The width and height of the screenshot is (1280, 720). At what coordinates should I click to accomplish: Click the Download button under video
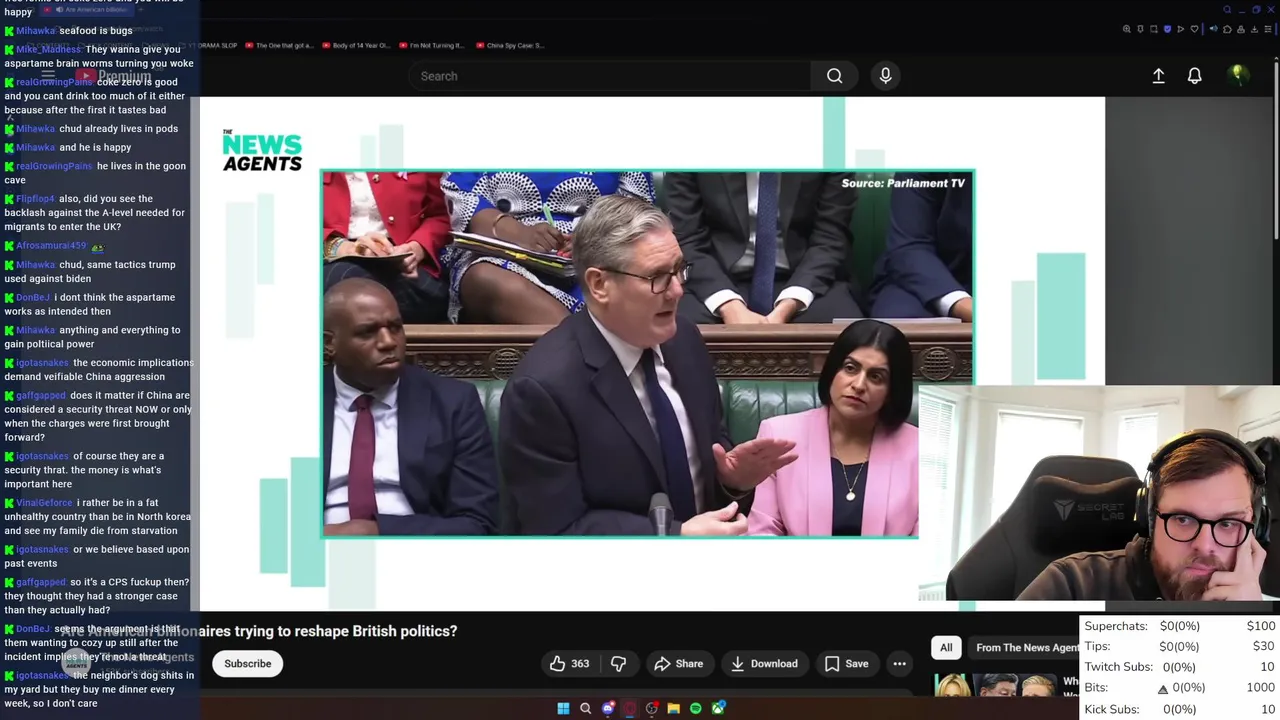pos(764,664)
